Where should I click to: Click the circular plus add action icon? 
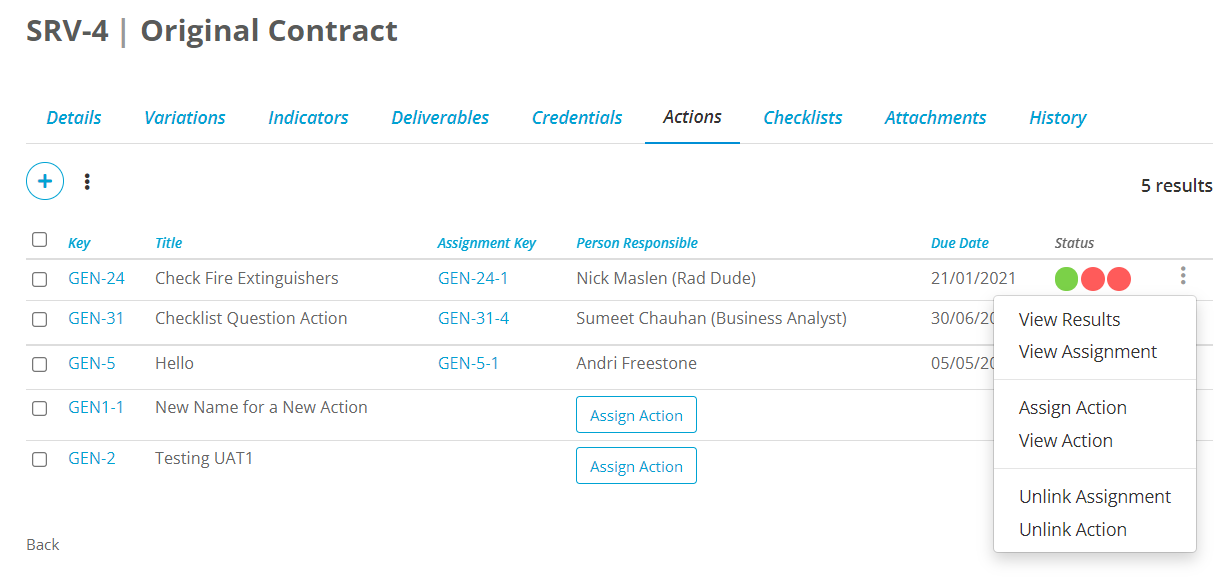(x=45, y=181)
